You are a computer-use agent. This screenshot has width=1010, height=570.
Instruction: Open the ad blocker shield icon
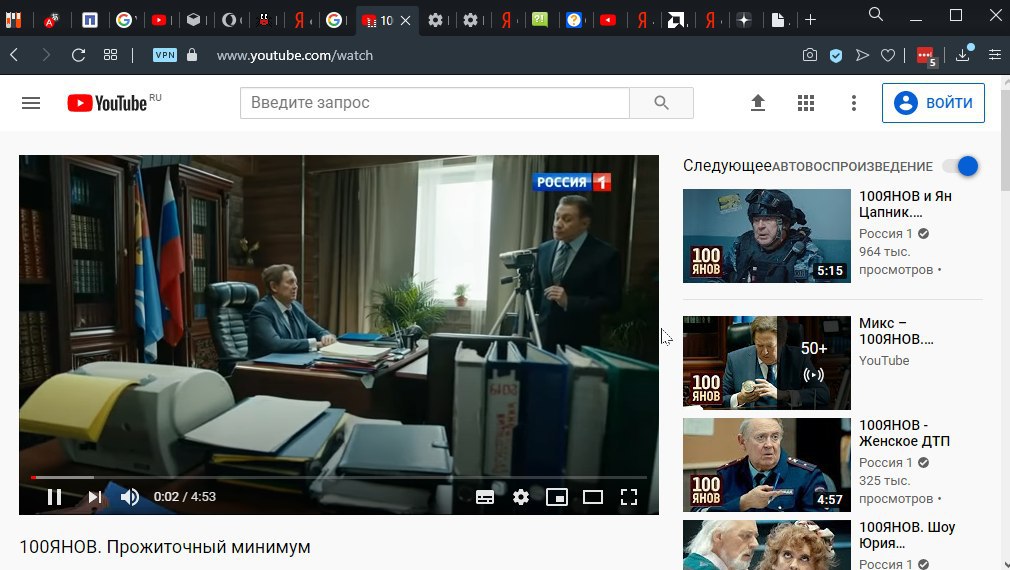(836, 55)
